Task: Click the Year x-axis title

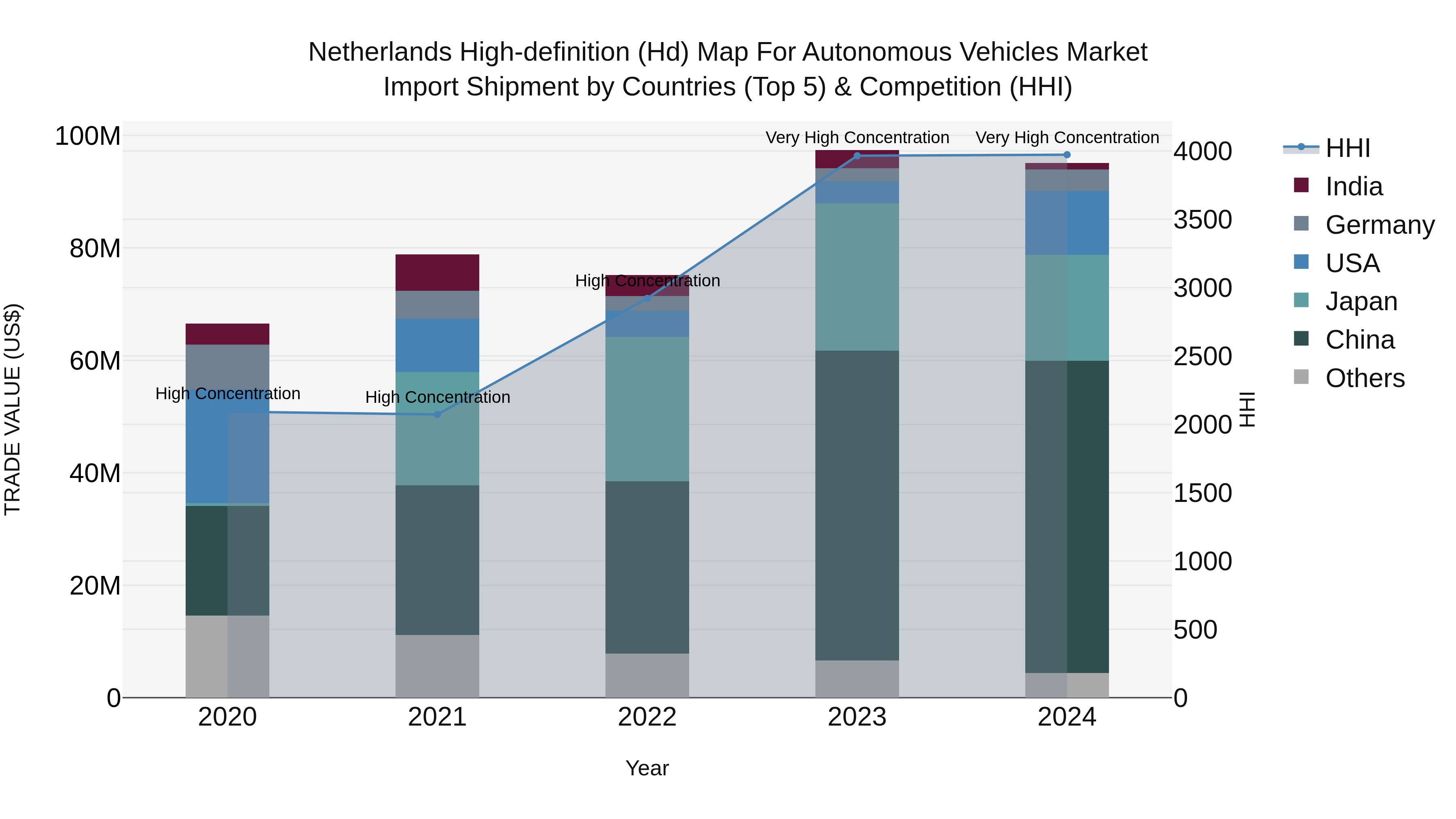Action: click(647, 768)
